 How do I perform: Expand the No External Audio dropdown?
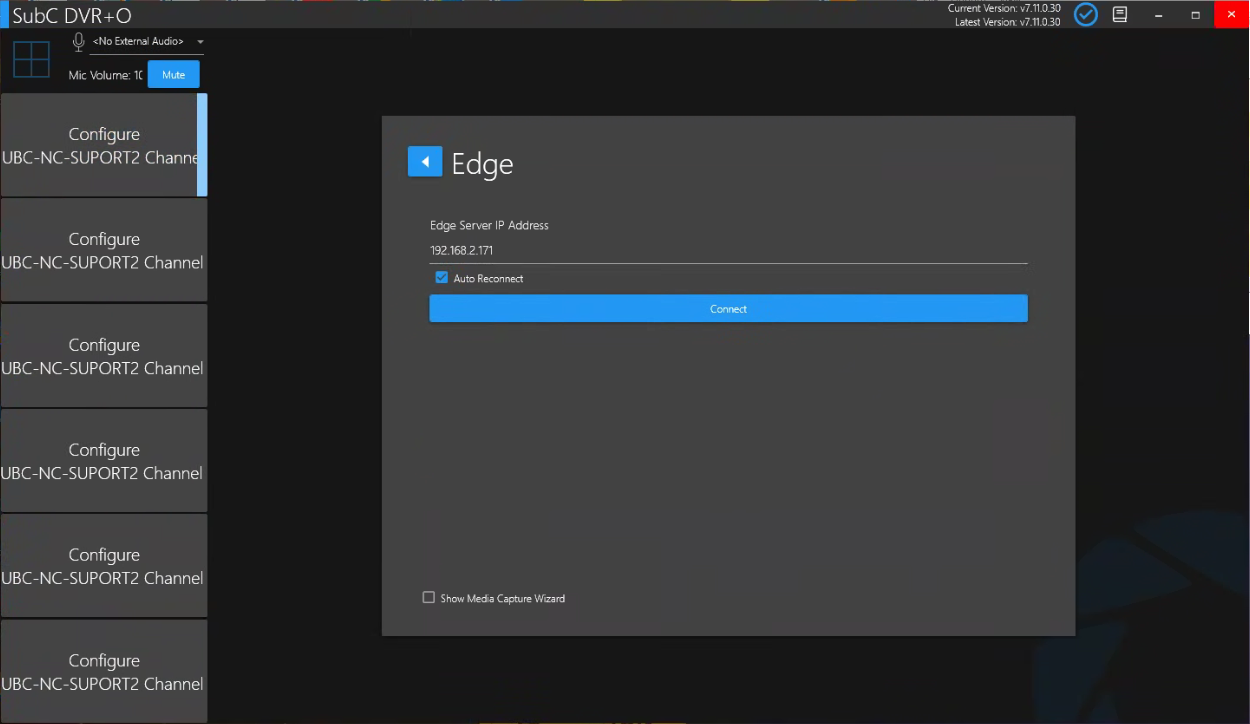tap(200, 42)
